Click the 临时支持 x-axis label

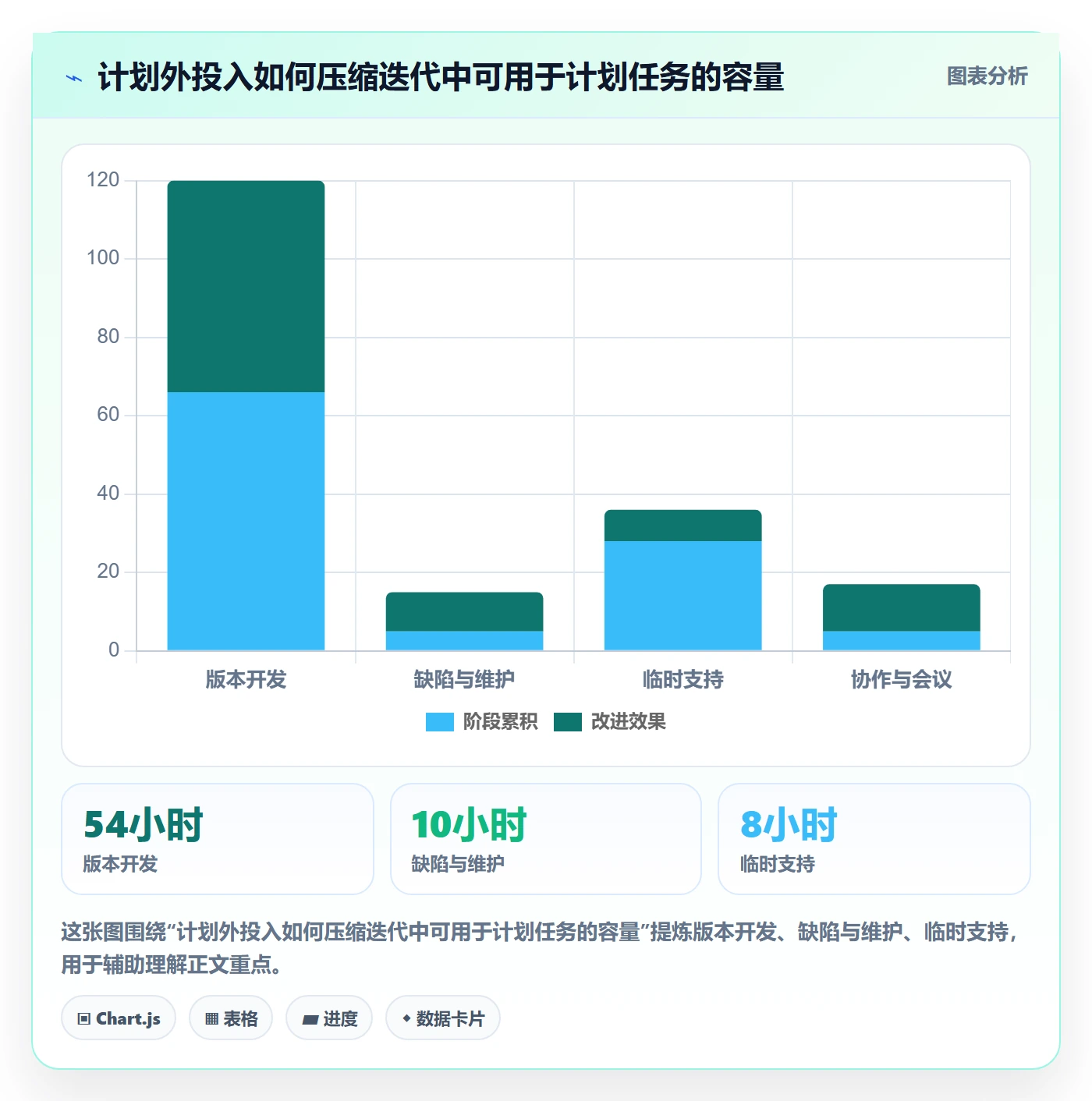pyautogui.click(x=682, y=680)
